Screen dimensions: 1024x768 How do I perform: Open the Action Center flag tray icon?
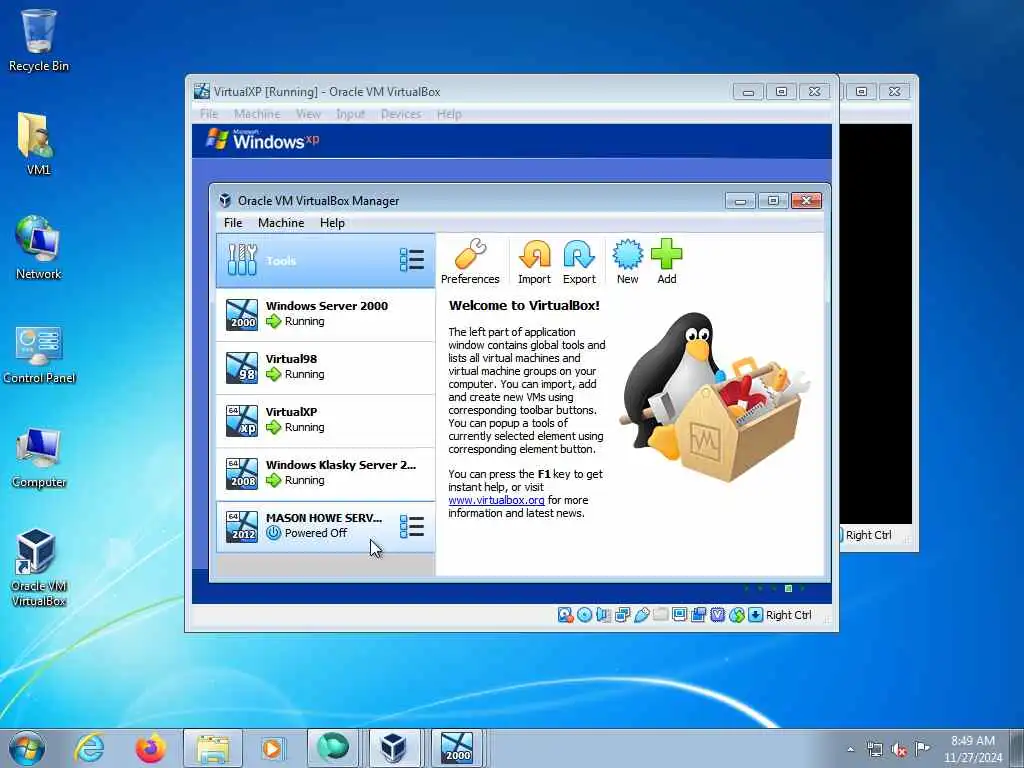tap(922, 748)
